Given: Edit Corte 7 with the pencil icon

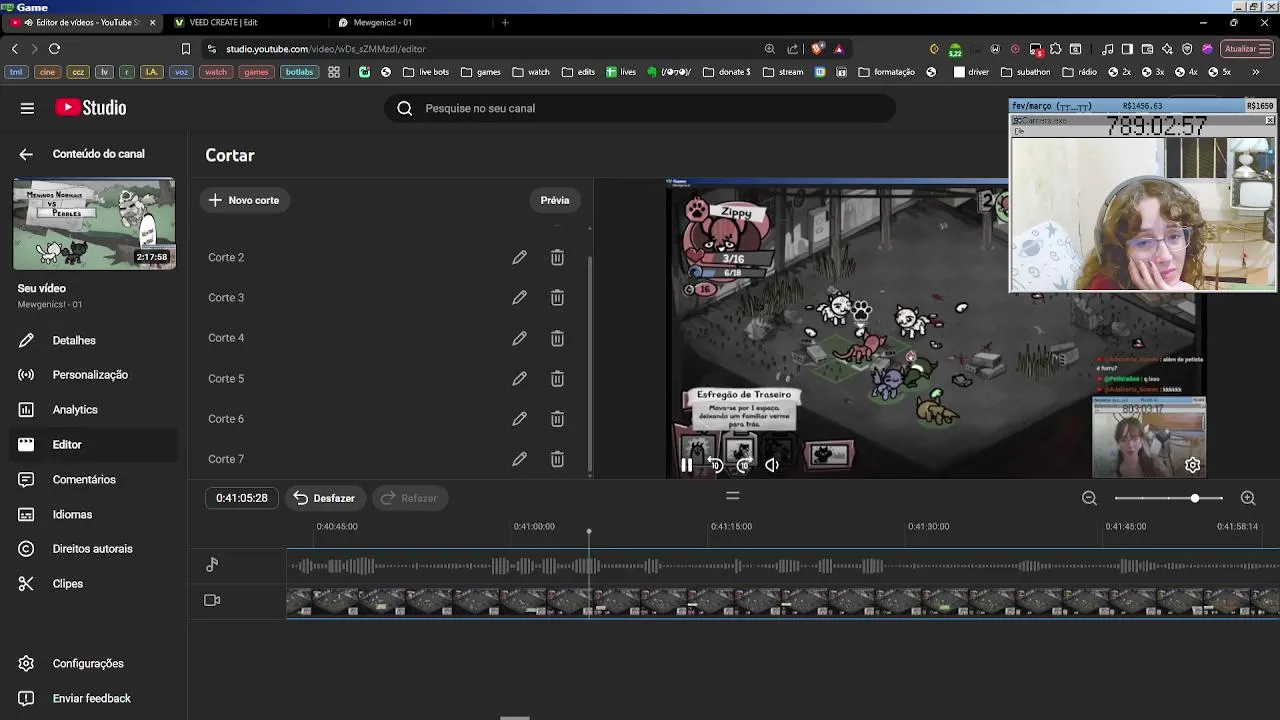Looking at the screenshot, I should [519, 459].
